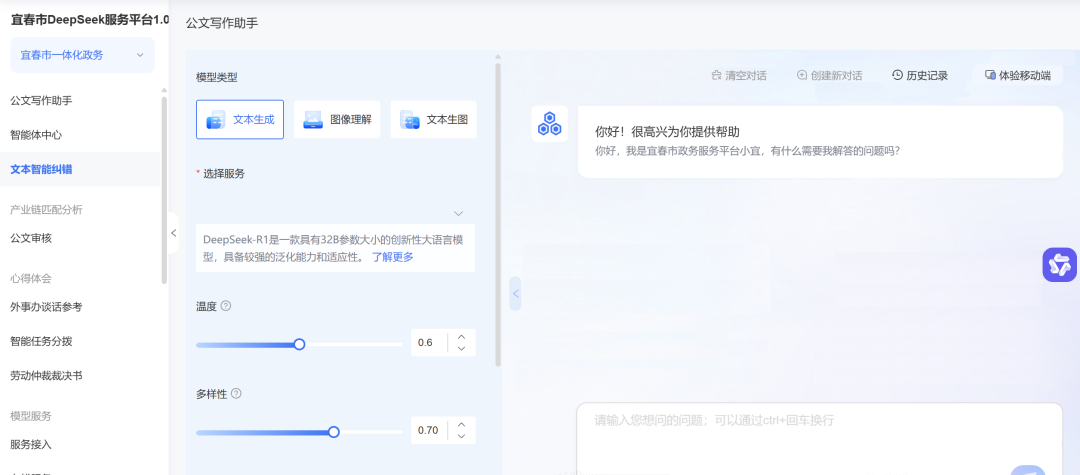The width and height of the screenshot is (1080, 475).
Task: Open the 选择服务 dropdown
Action: 335,213
